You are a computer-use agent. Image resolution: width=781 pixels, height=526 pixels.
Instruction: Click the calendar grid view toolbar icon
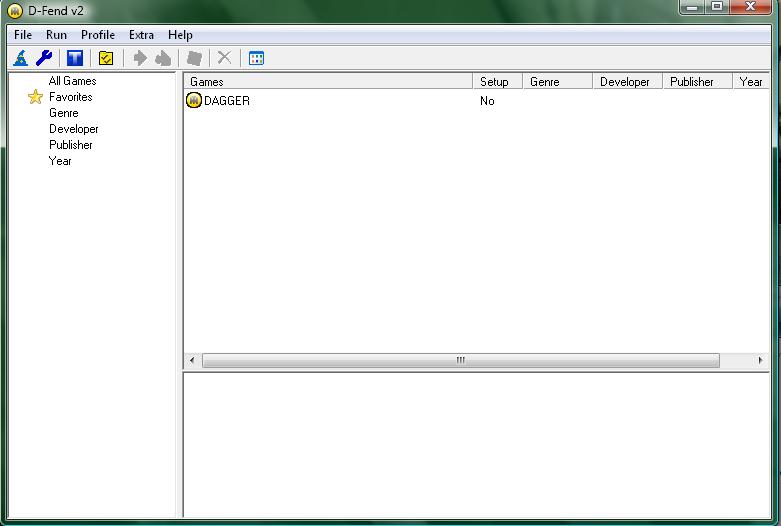coord(256,58)
